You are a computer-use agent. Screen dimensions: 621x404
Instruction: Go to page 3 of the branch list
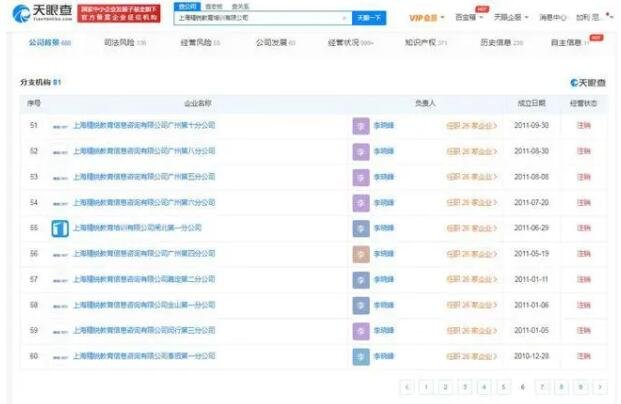tap(465, 387)
